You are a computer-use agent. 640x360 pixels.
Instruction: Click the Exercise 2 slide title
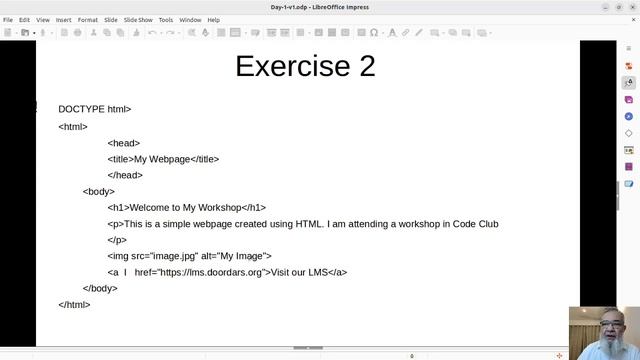tap(305, 66)
